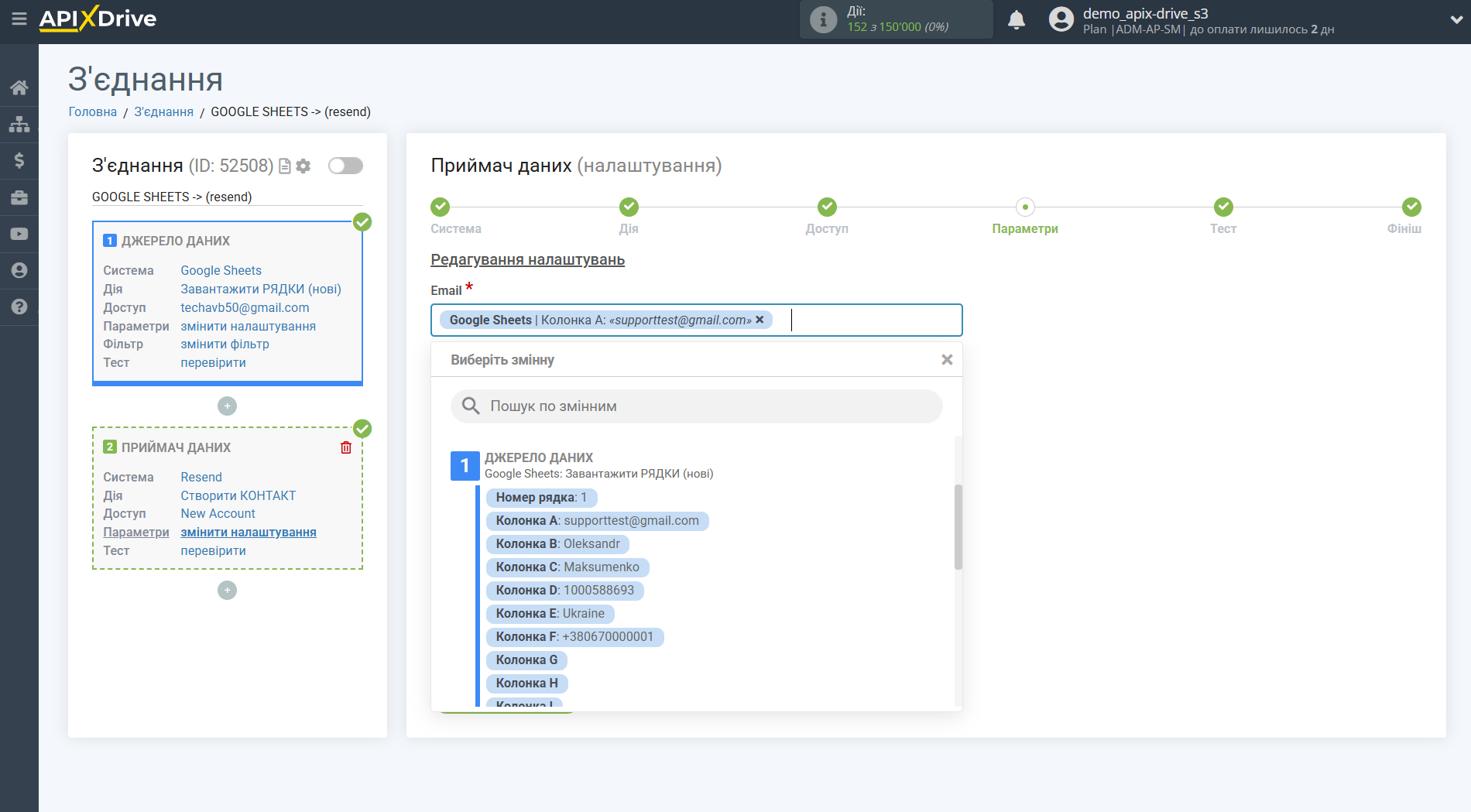Click the notifications bell icon
This screenshot has height=812, width=1471.
pos(1016,20)
